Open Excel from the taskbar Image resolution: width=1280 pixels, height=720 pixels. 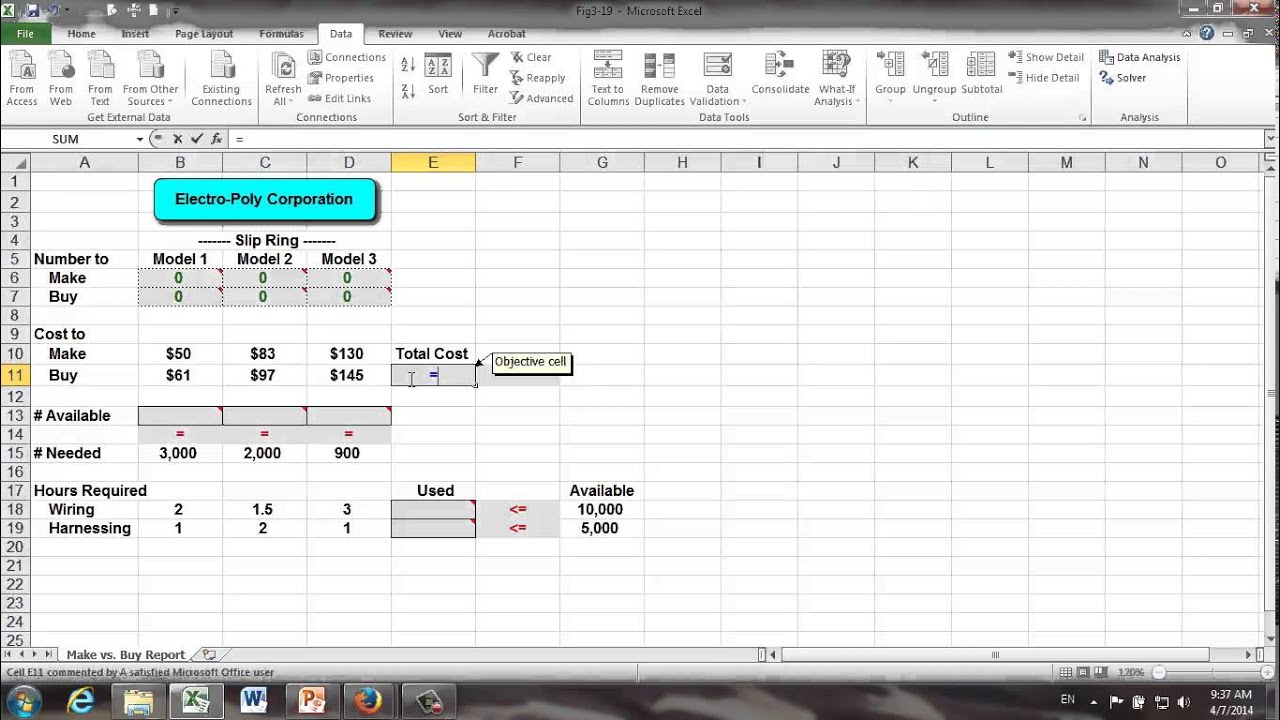(196, 700)
